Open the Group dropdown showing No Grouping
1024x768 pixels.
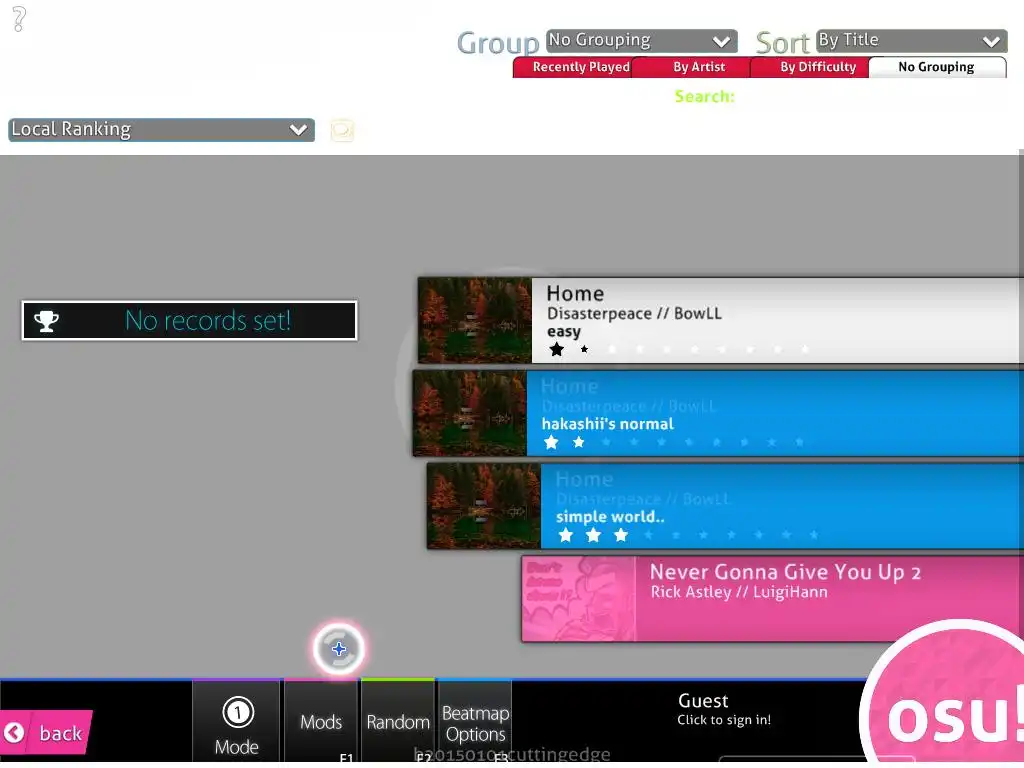point(641,40)
